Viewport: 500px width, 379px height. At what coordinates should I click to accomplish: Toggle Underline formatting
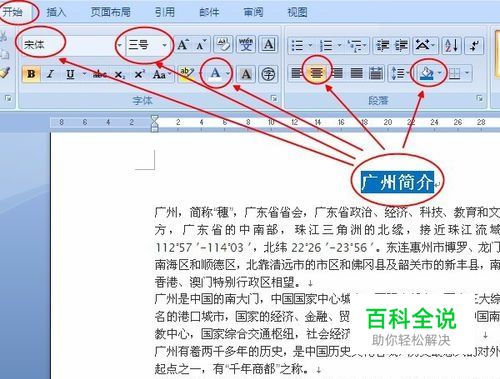(x=70, y=74)
